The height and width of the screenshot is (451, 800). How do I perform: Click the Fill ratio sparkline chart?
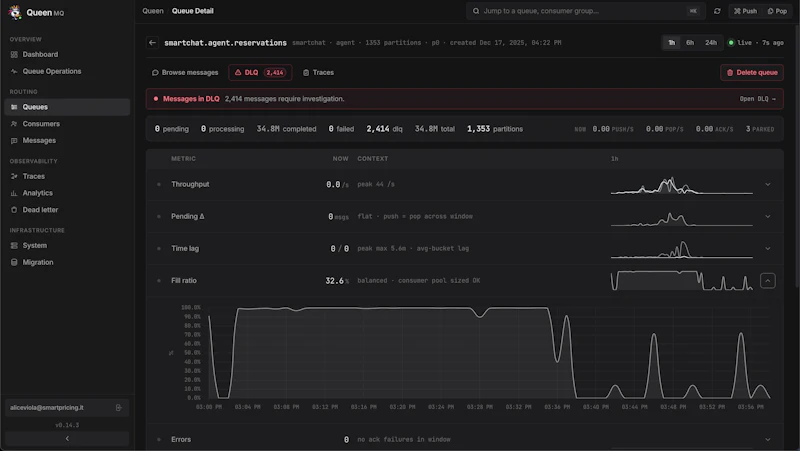[x=682, y=281]
